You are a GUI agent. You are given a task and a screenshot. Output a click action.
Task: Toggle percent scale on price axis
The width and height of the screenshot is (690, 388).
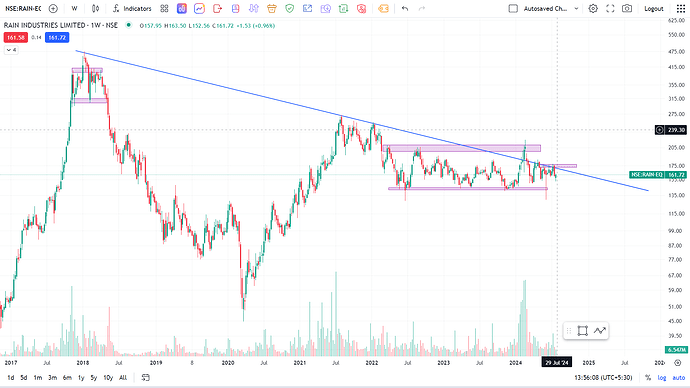coord(648,377)
